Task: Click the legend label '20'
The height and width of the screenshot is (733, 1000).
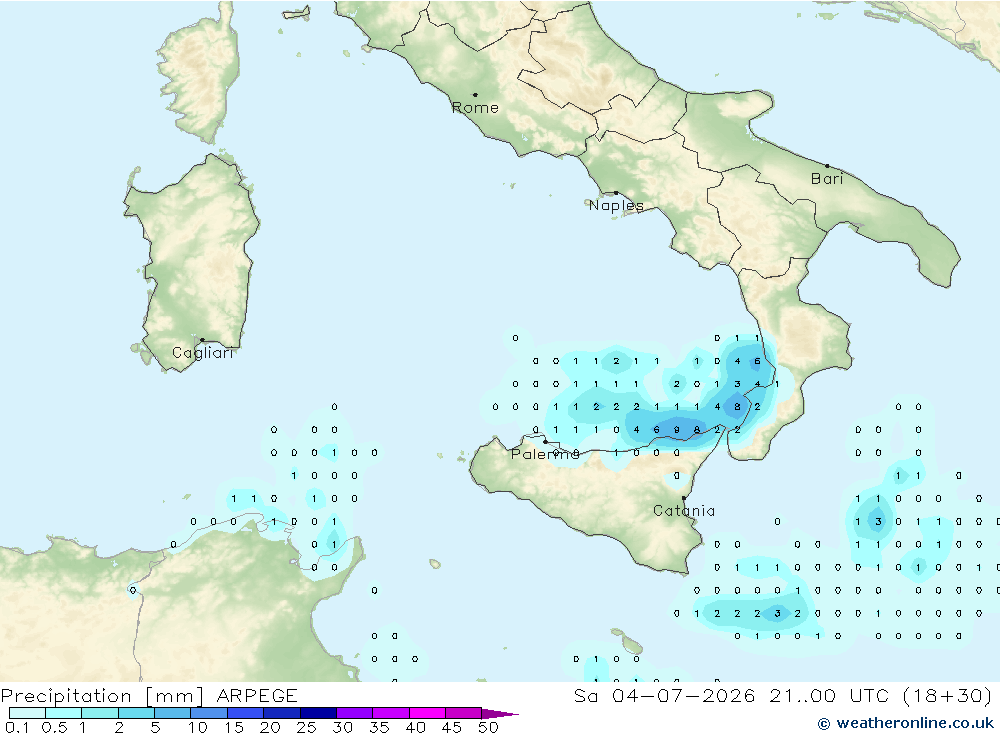Action: [270, 727]
